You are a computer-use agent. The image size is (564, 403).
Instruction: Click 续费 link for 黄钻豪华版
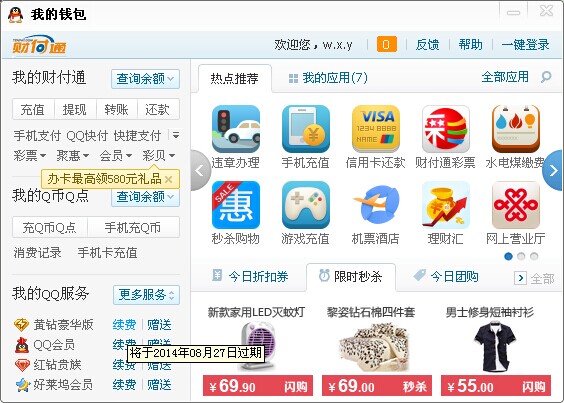click(124, 325)
